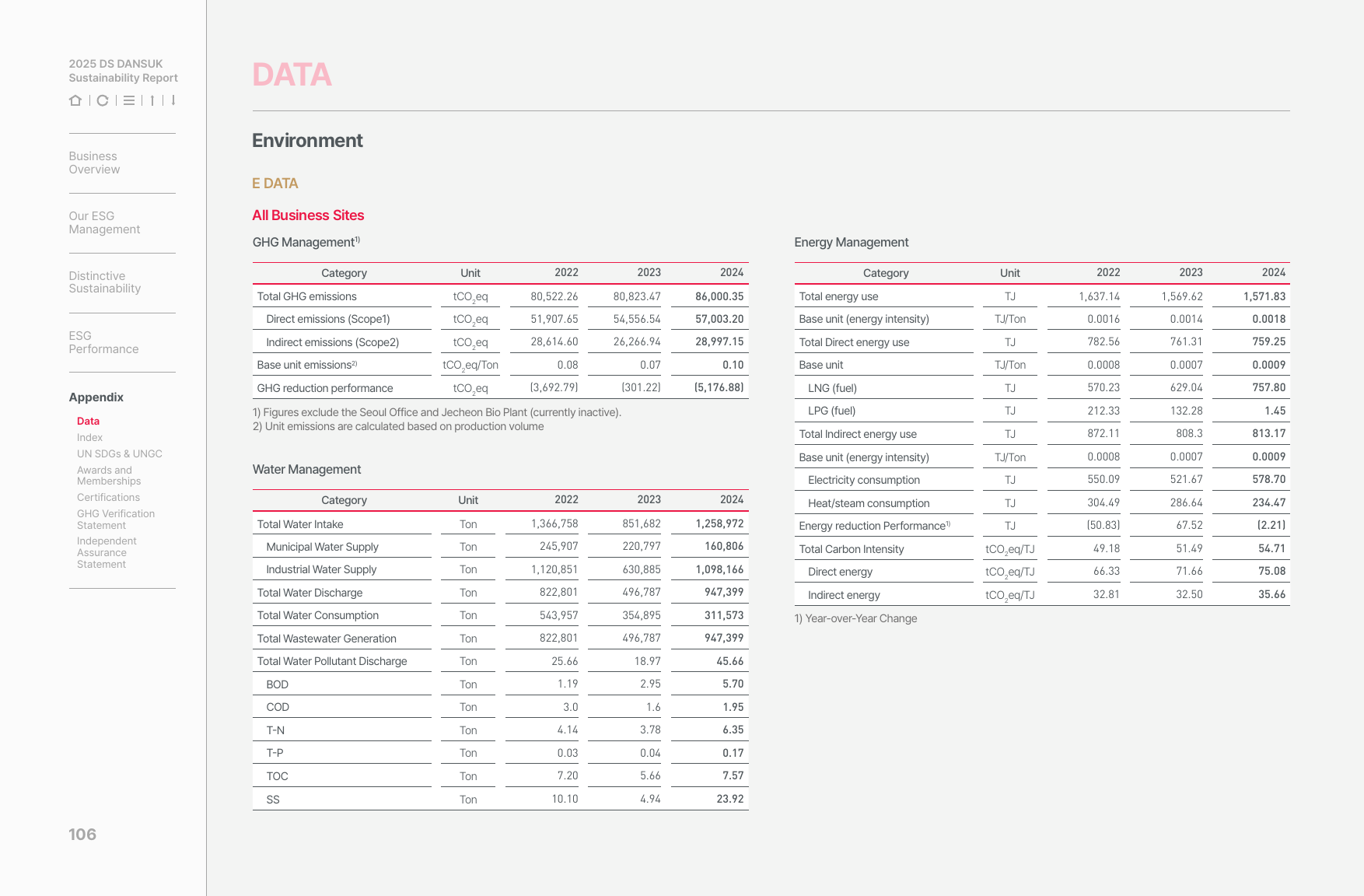Open the three-line contents menu icon

click(129, 100)
